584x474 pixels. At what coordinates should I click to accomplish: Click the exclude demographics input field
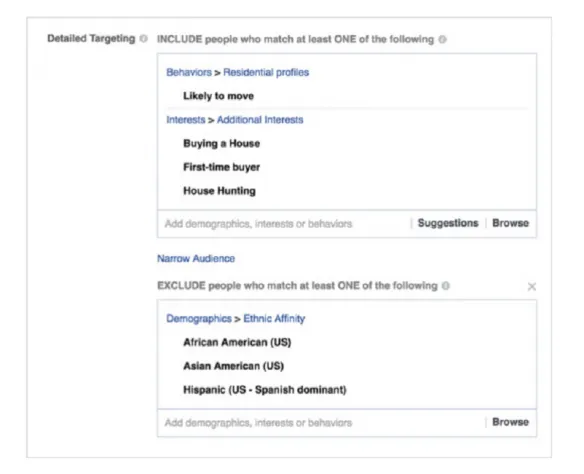click(320, 423)
